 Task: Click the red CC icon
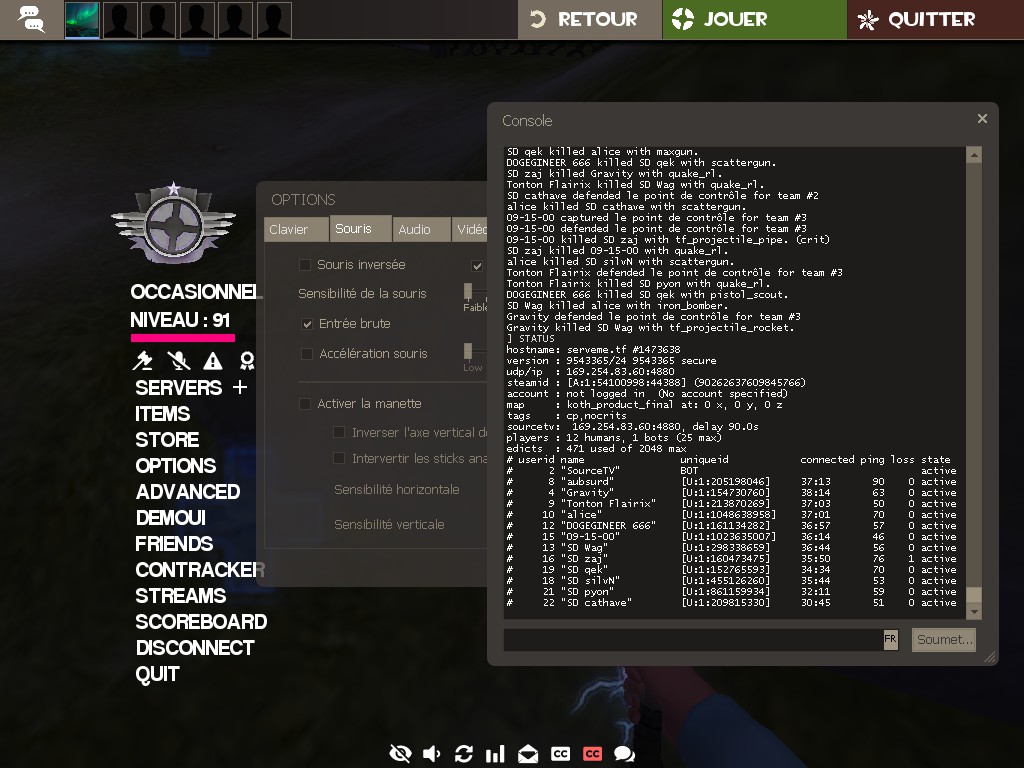(x=593, y=753)
